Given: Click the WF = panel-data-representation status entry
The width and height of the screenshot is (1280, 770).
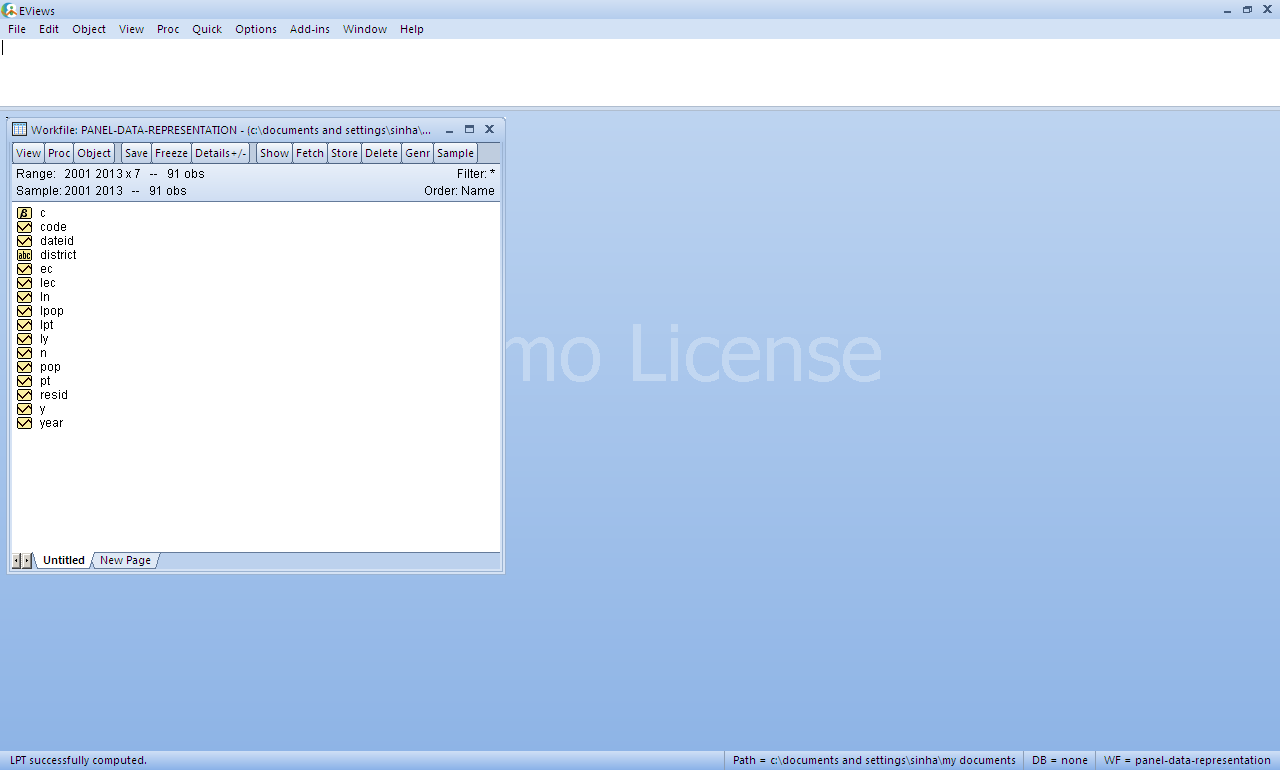Looking at the screenshot, I should [x=1187, y=760].
